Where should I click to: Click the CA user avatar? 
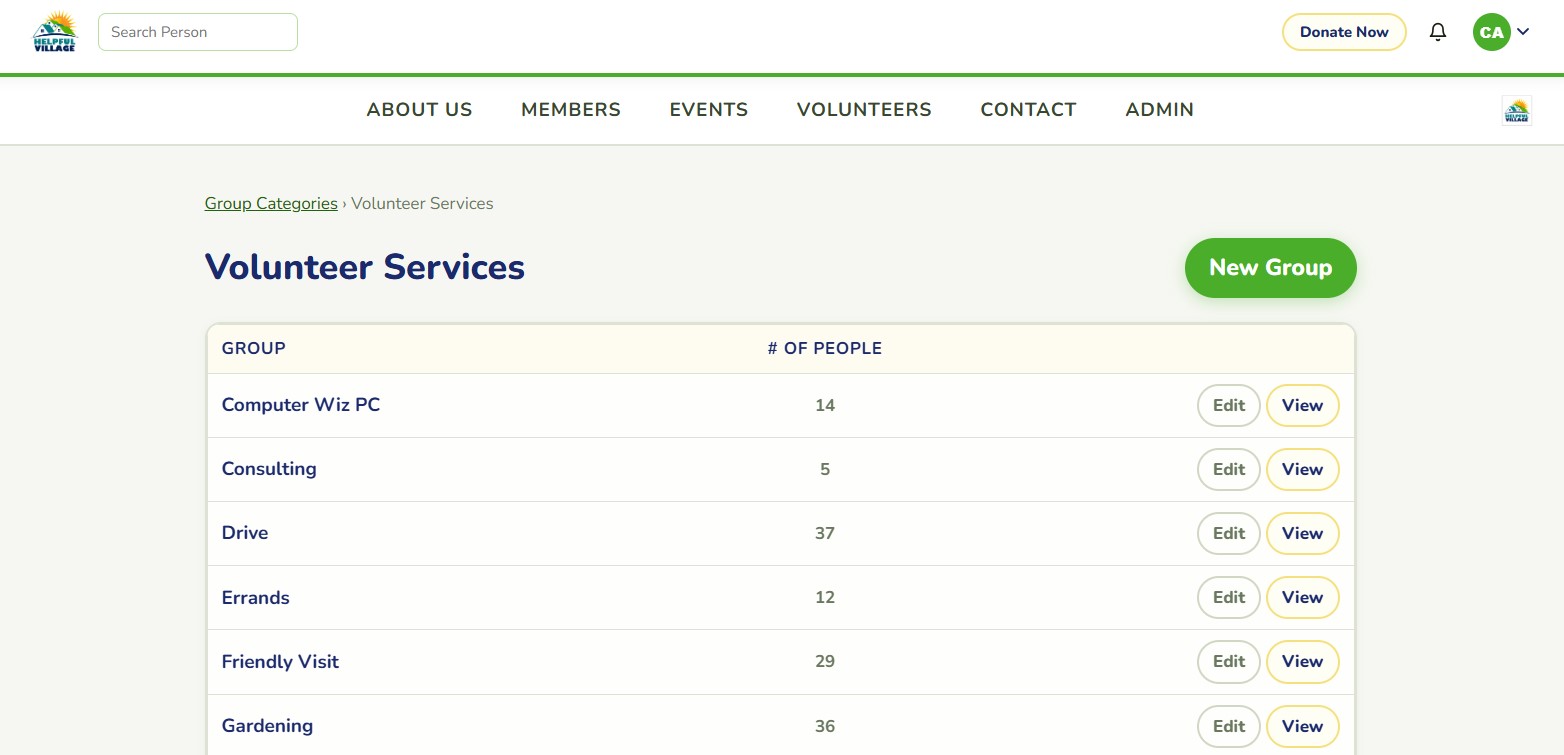pos(1491,32)
